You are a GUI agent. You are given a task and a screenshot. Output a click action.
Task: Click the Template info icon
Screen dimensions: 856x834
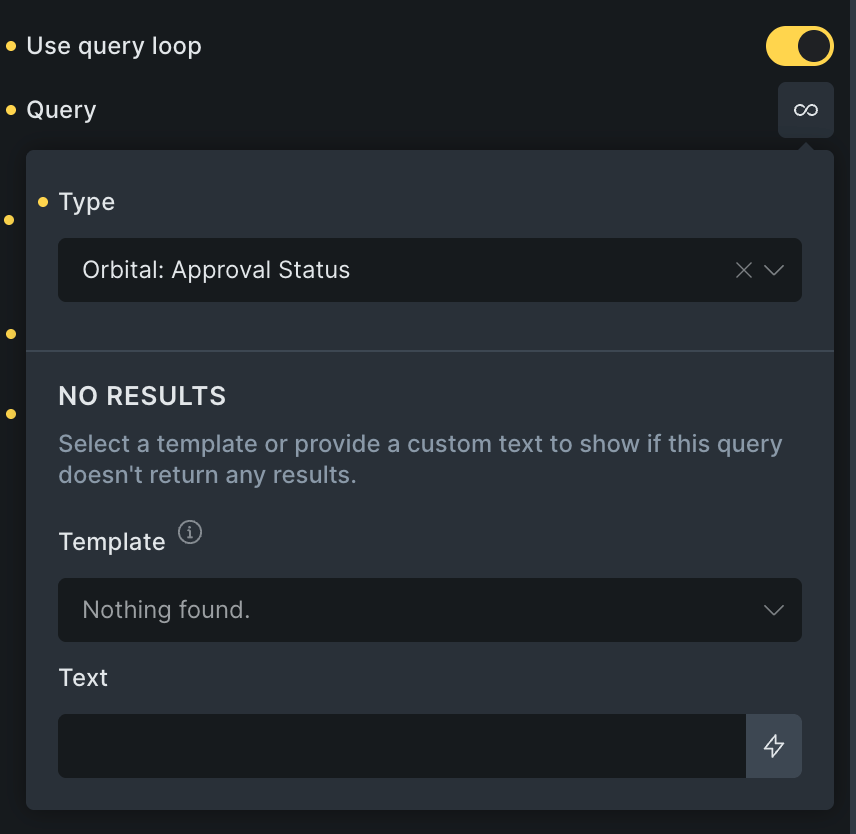[190, 533]
